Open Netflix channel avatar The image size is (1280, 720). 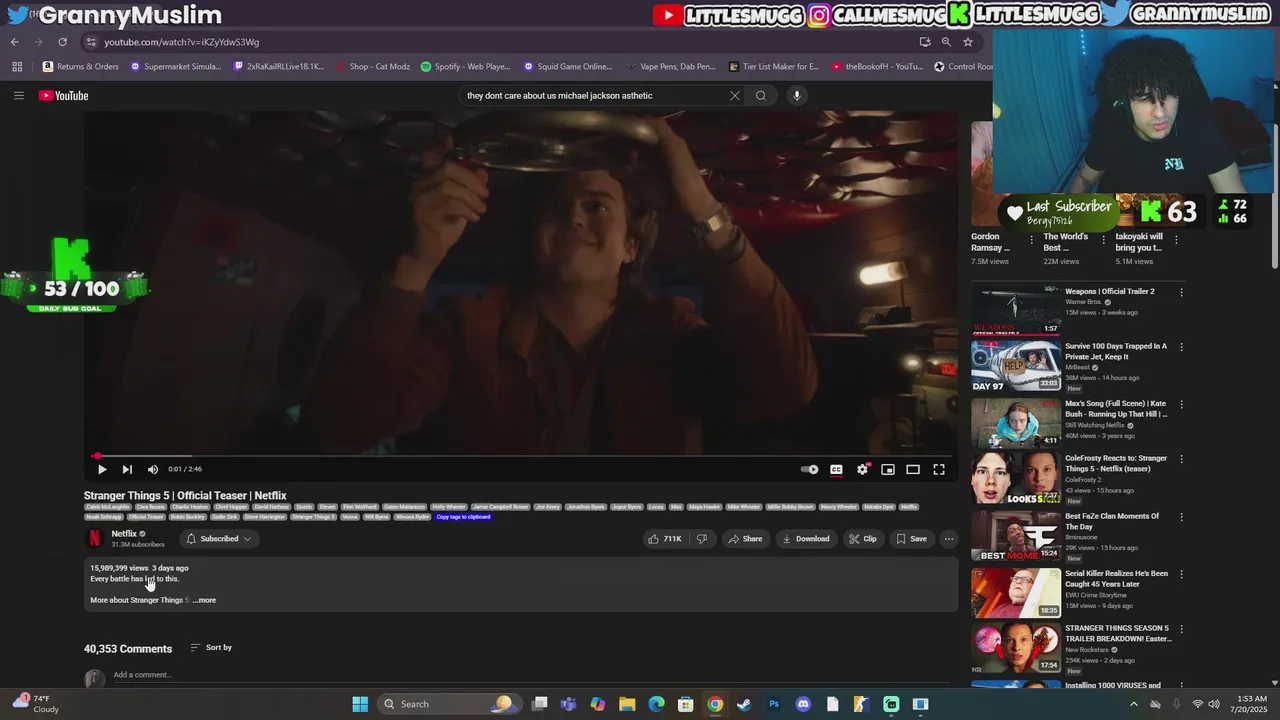pyautogui.click(x=94, y=538)
